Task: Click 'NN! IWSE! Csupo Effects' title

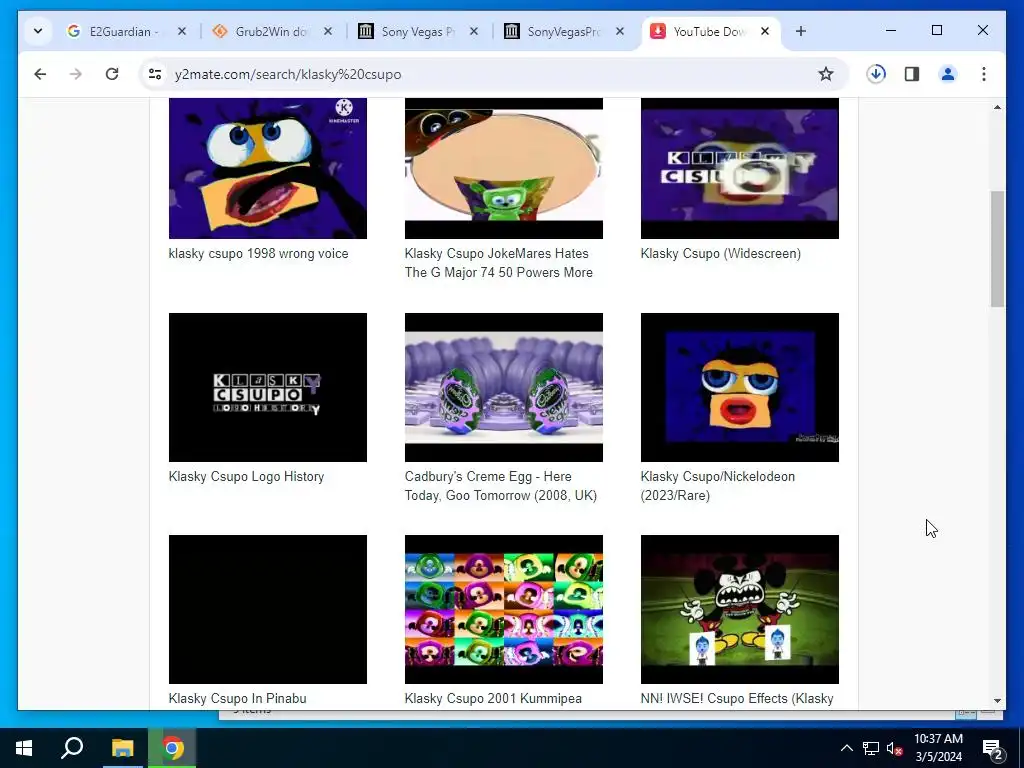Action: [x=737, y=698]
